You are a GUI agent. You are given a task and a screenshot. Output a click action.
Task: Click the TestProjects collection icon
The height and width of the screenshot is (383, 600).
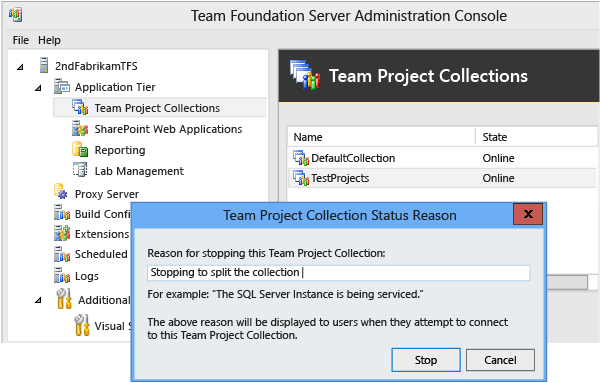coord(301,178)
